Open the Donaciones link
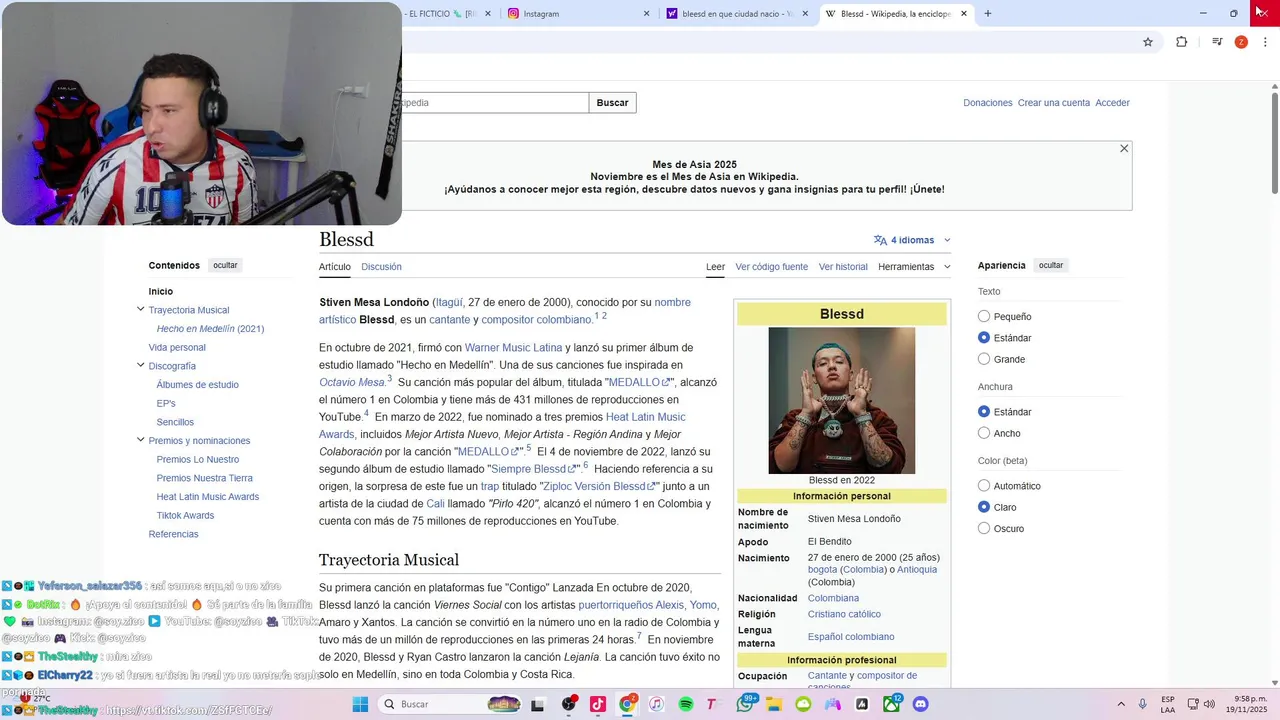 click(988, 103)
